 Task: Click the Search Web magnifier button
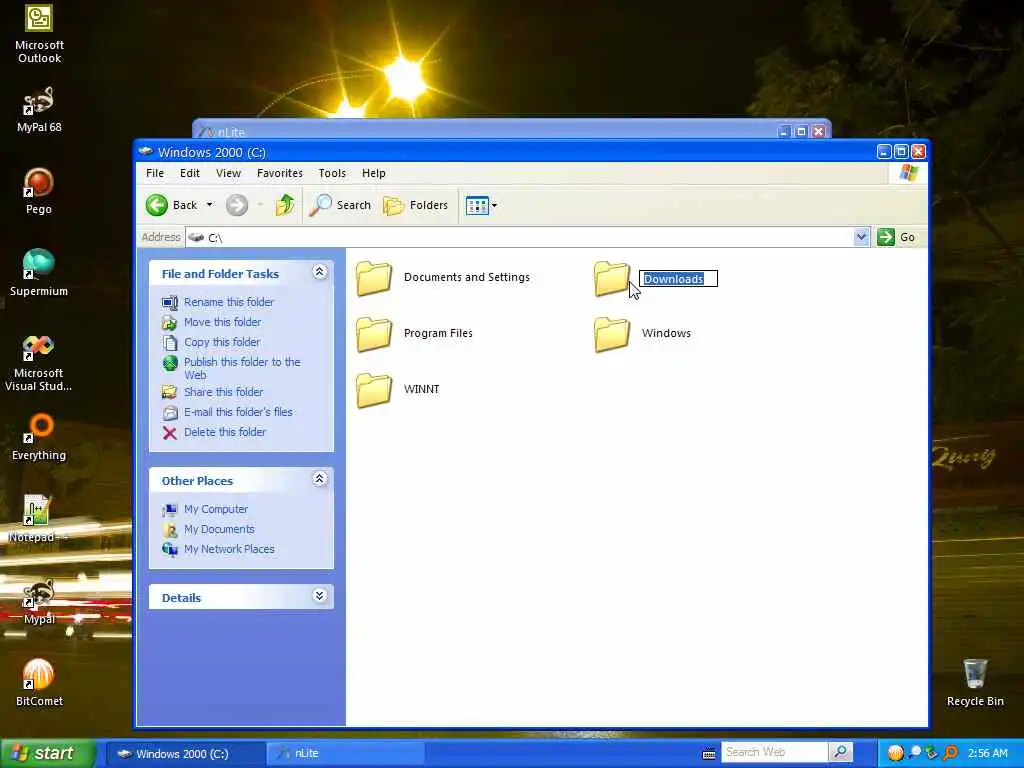tap(840, 752)
